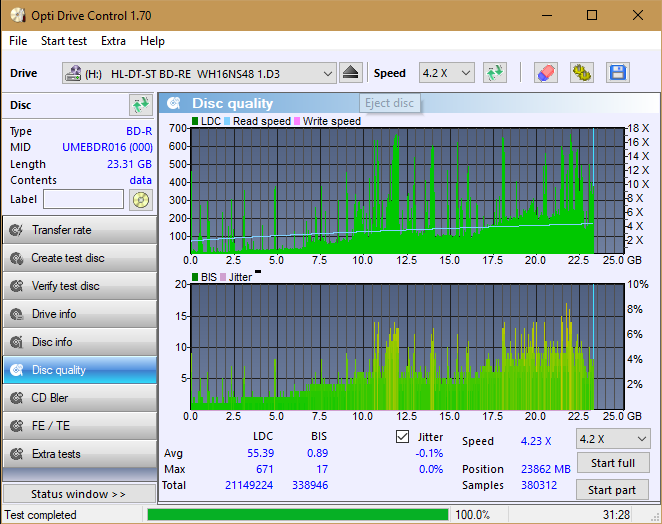This screenshot has height=524, width=662.
Task: Refresh disc info in Disc panel
Action: click(140, 105)
